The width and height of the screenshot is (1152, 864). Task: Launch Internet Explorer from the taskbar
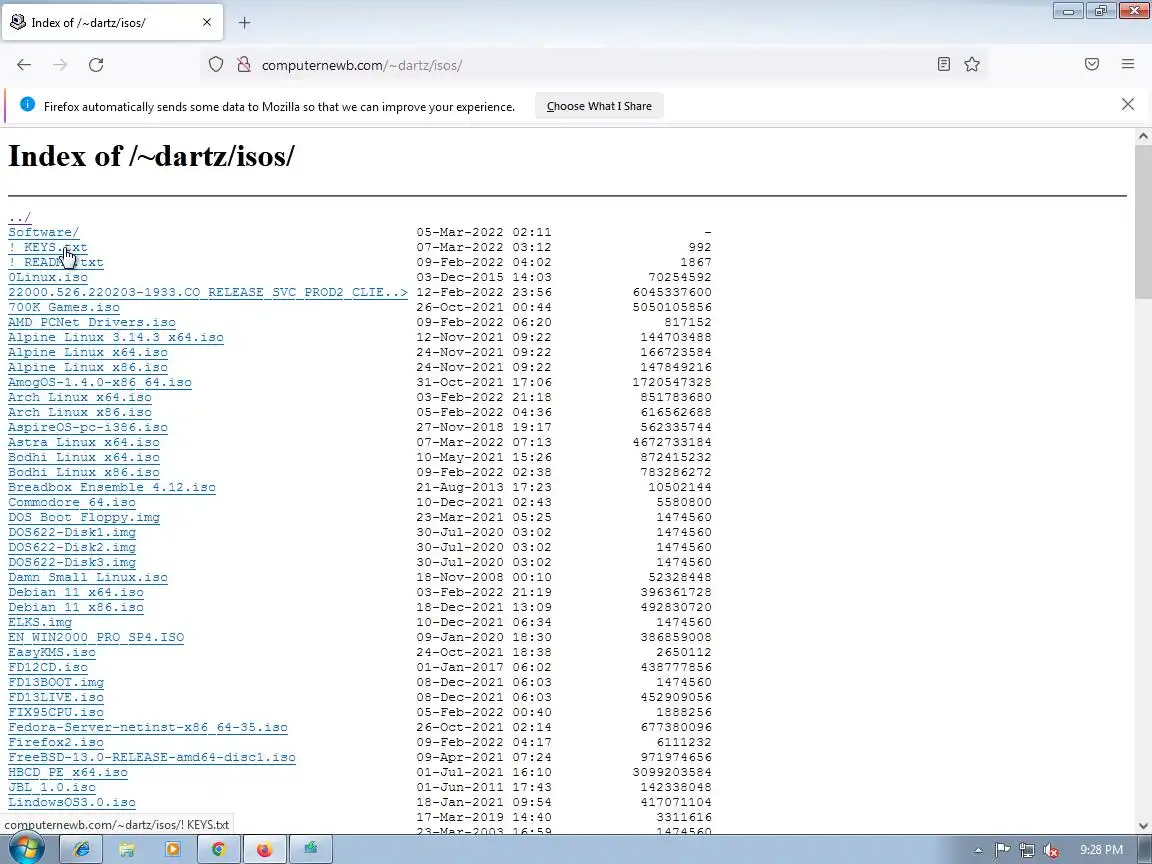pos(81,849)
